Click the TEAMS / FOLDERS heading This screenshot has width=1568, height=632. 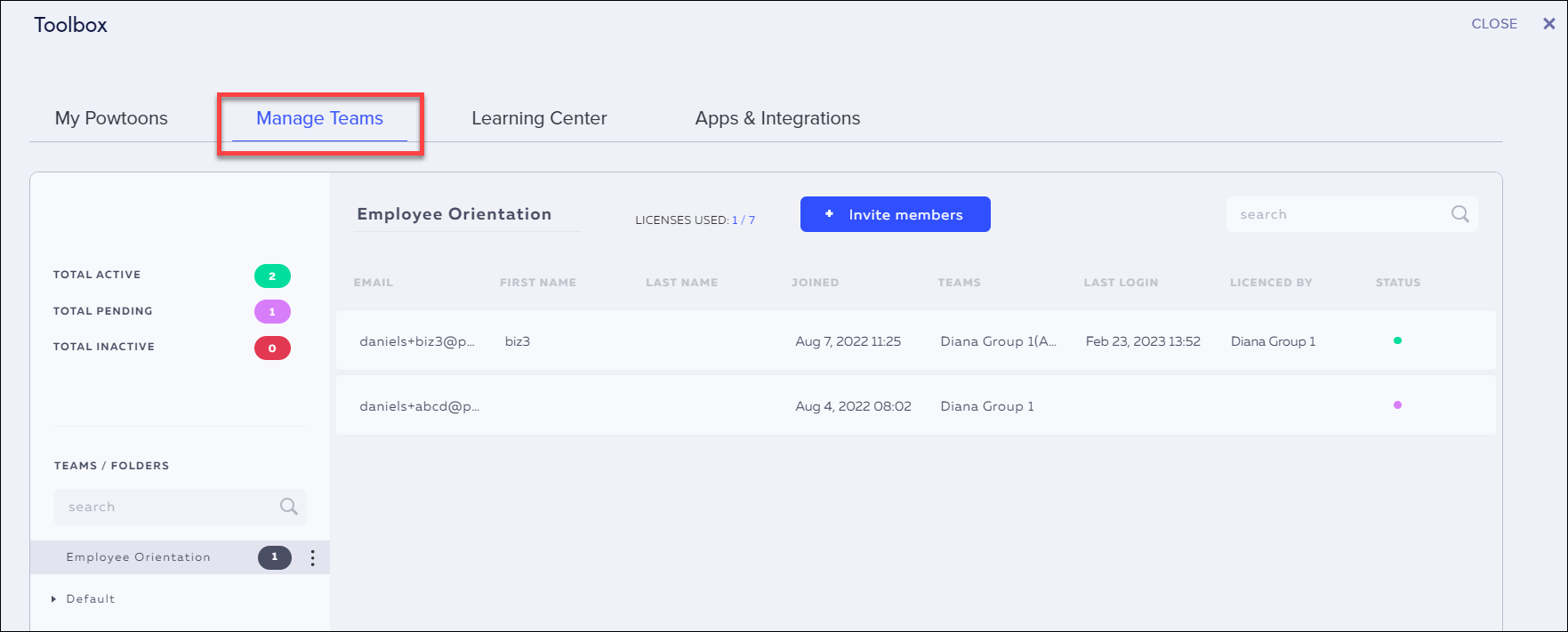point(111,466)
